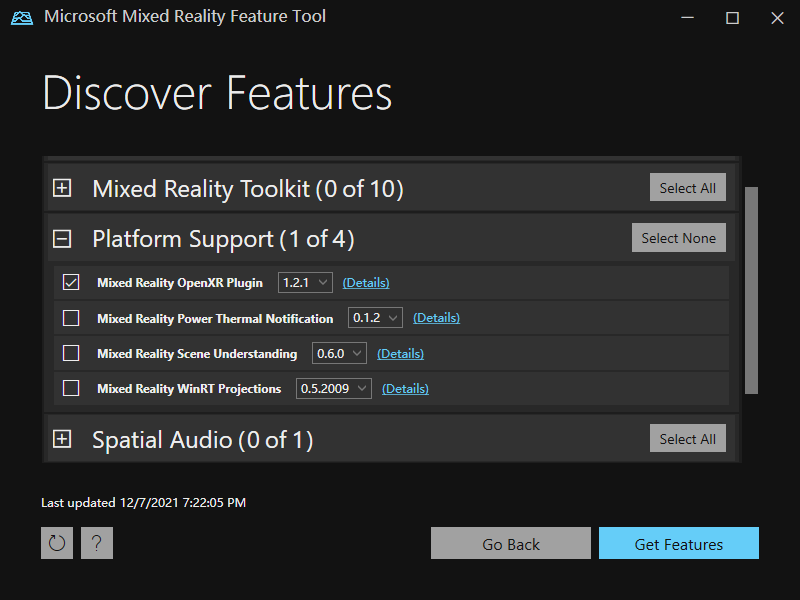The image size is (800, 600).
Task: Click the Spatial Audio (0 of 1) heading
Action: click(x=202, y=440)
